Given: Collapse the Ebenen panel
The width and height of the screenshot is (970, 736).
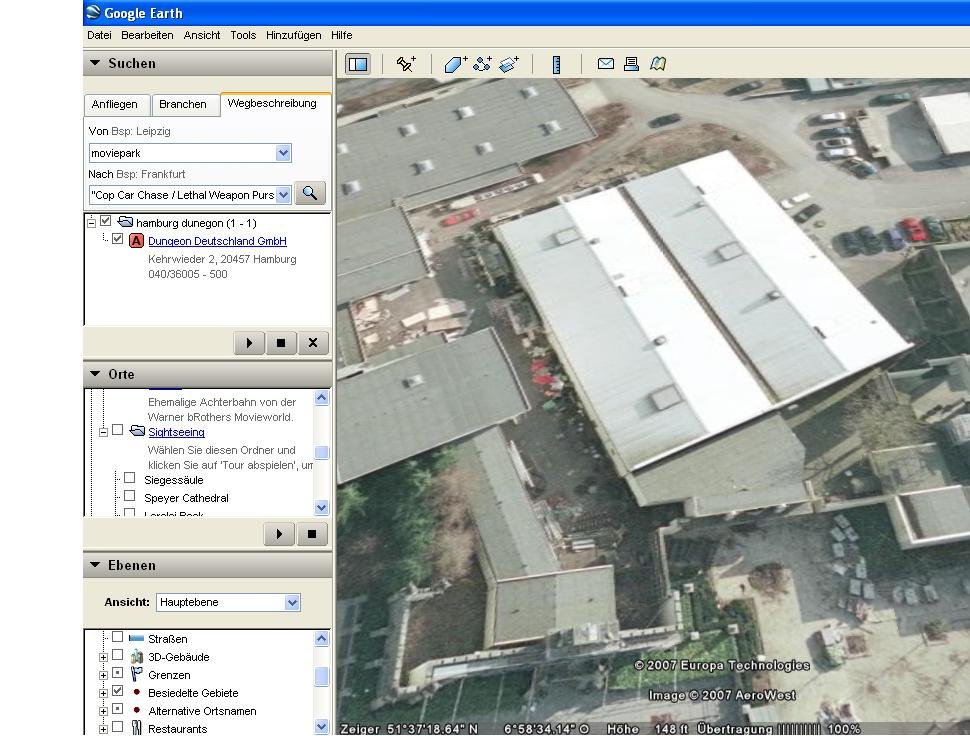Looking at the screenshot, I should 95,565.
